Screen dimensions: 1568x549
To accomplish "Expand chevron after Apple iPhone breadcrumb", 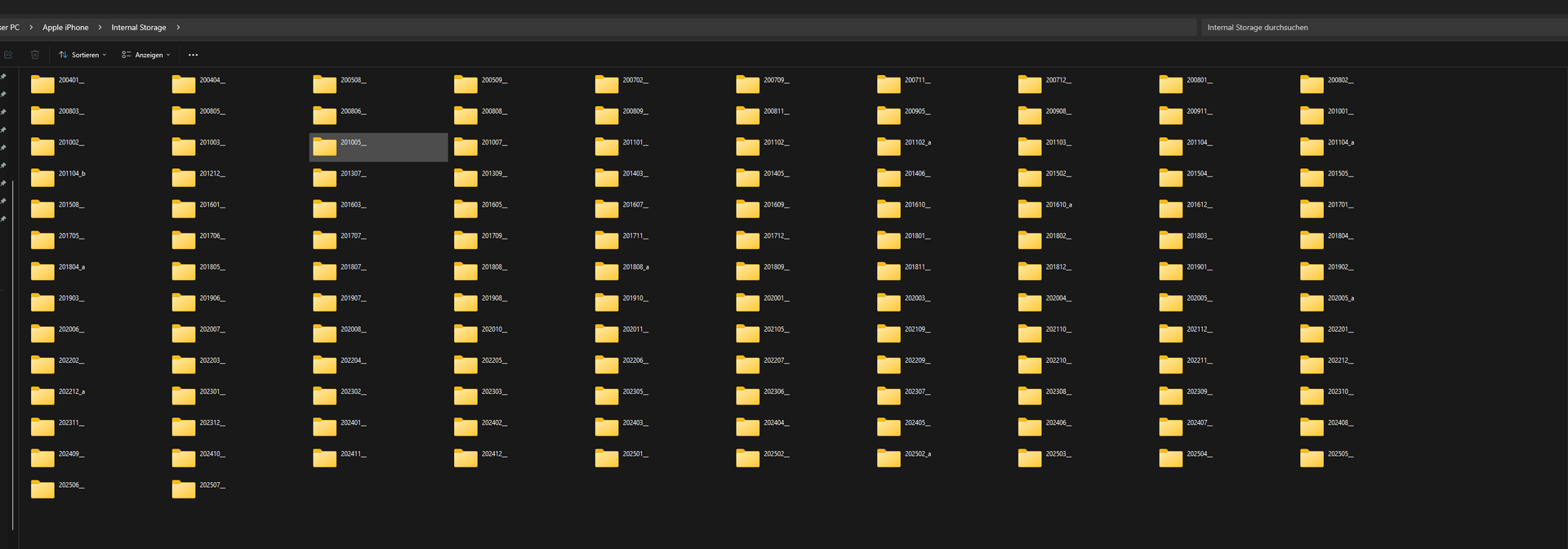I will point(100,28).
